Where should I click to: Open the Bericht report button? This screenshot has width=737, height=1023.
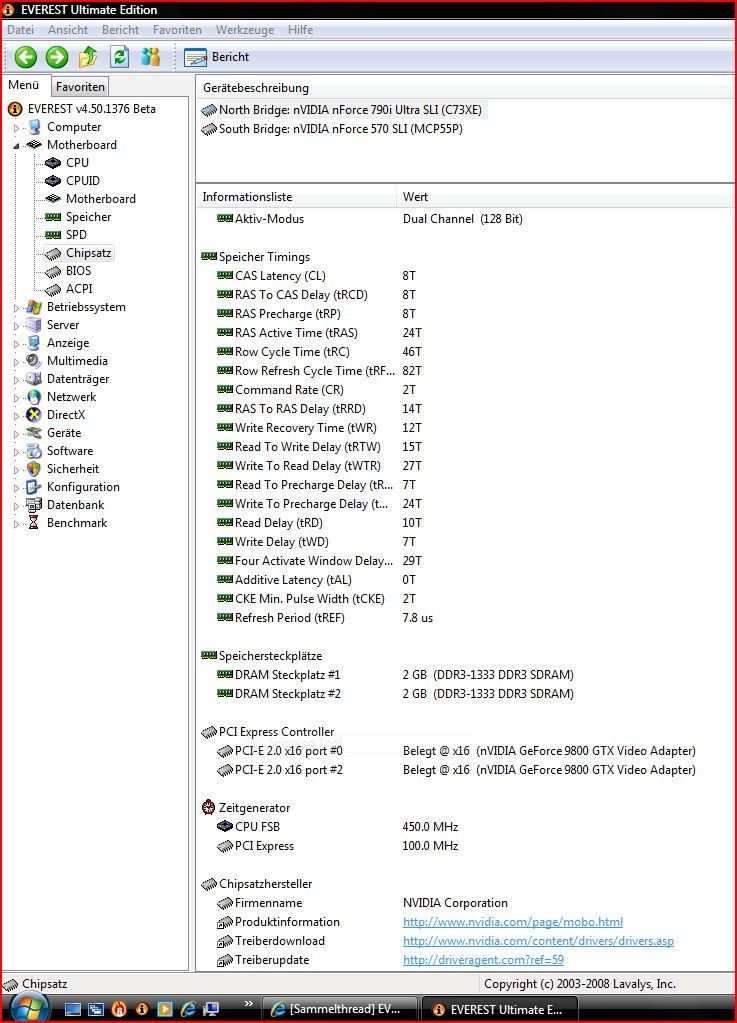point(217,57)
